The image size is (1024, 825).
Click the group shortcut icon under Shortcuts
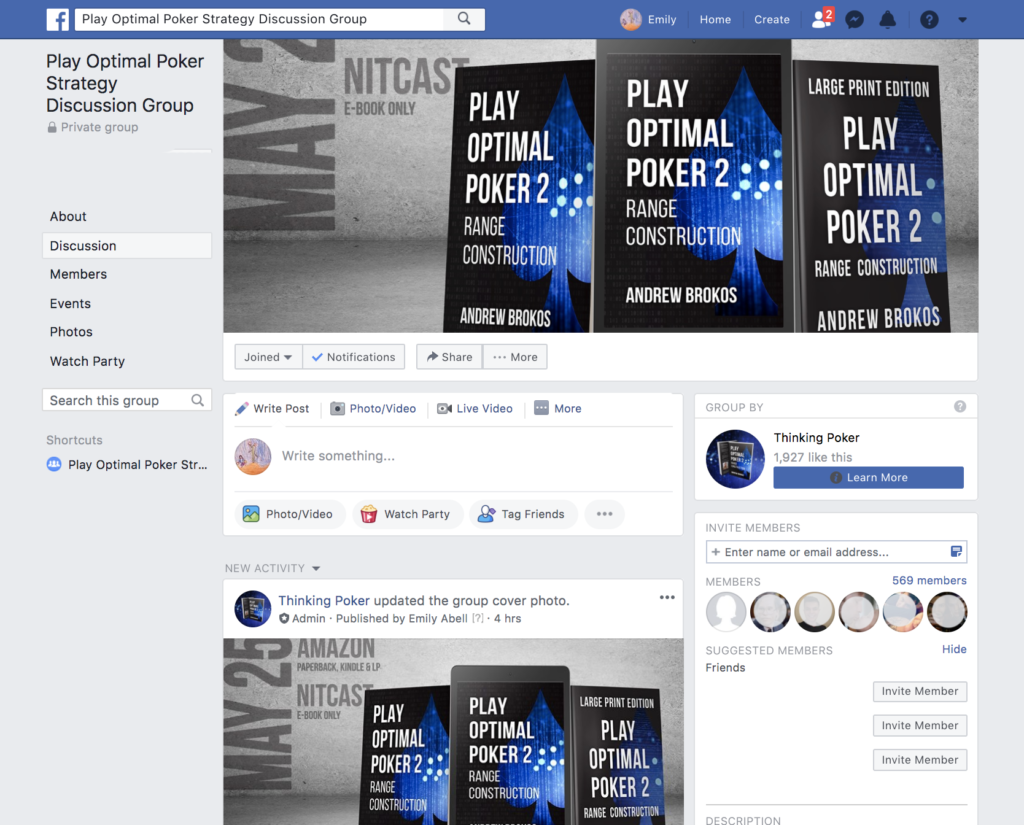point(54,464)
